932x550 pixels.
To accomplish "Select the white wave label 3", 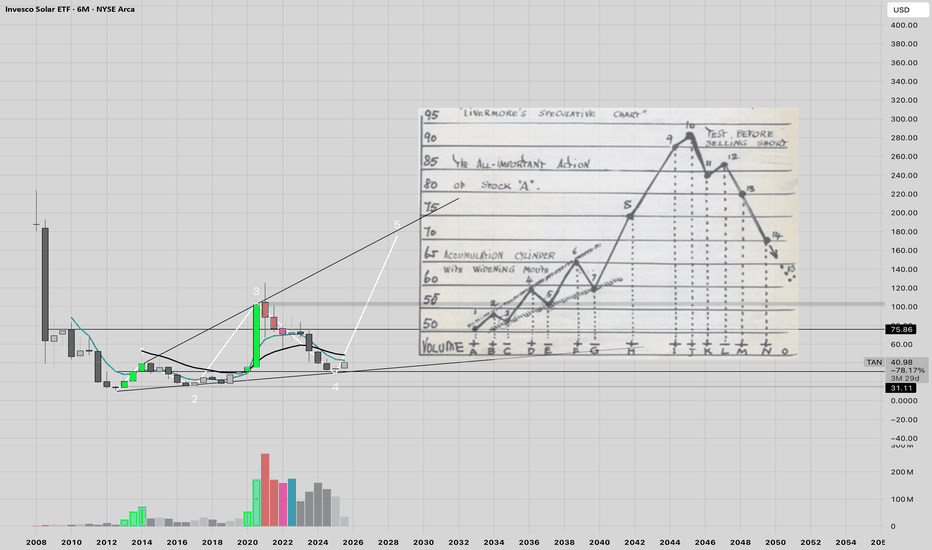I will click(256, 291).
